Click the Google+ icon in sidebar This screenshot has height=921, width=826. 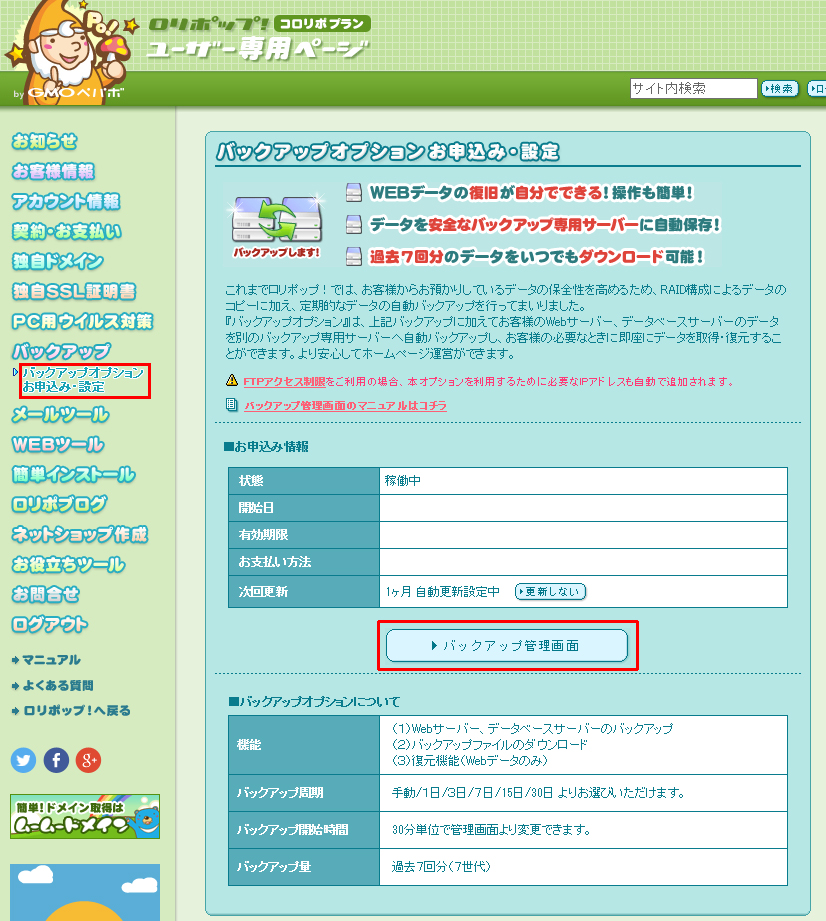(x=88, y=760)
